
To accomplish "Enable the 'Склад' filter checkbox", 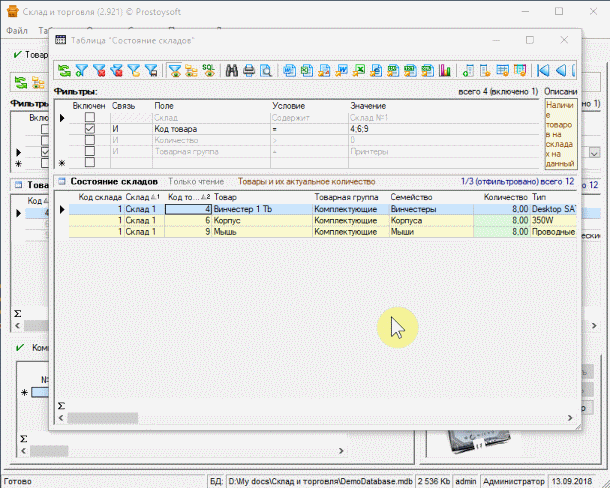I will click(90, 118).
